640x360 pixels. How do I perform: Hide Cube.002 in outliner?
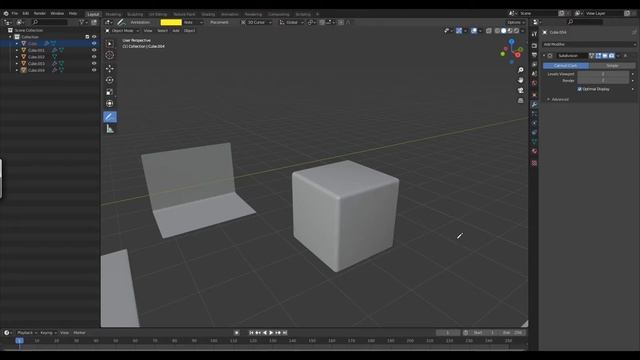click(x=94, y=57)
